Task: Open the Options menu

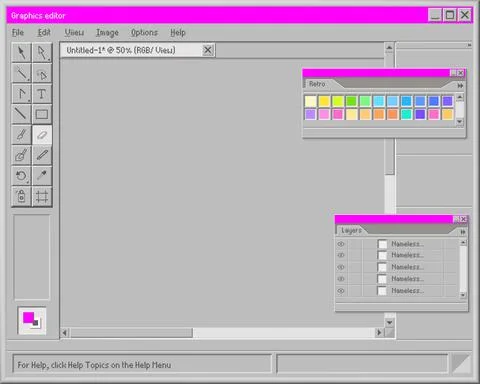Action: (144, 33)
